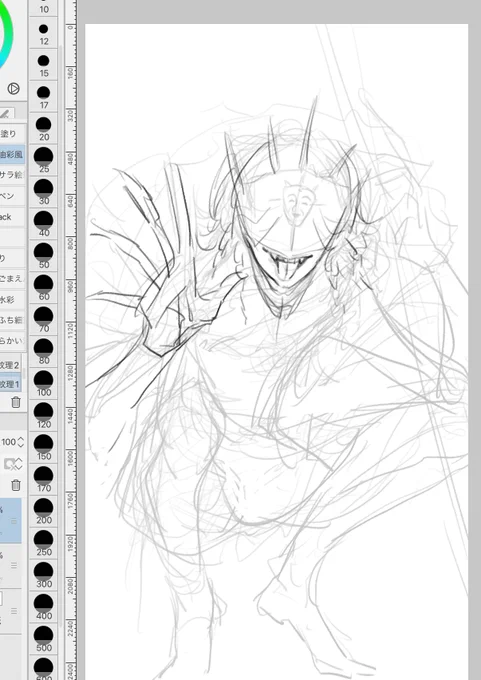The image size is (481, 680).
Task: Select brush size 30 preset
Action: [43, 193]
